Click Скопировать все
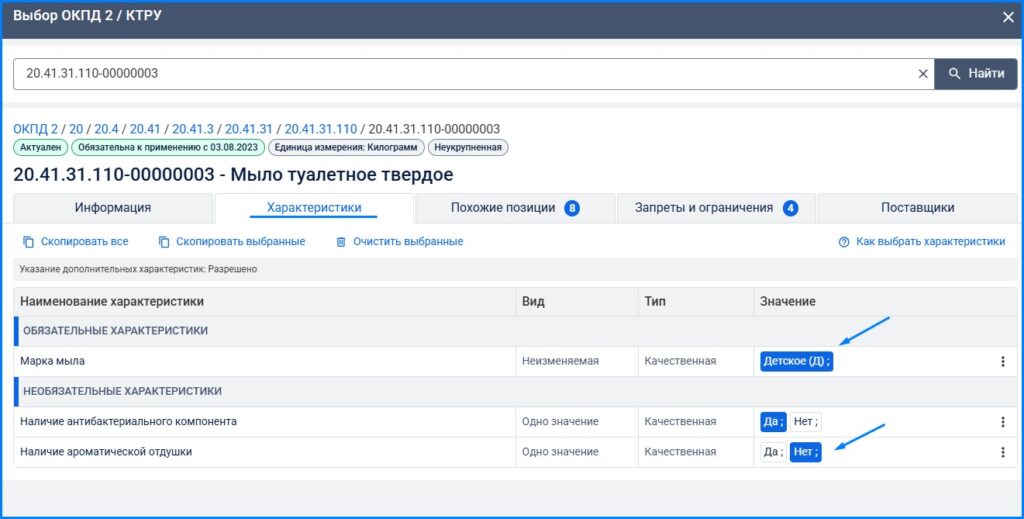The width and height of the screenshot is (1024, 519). (x=76, y=242)
